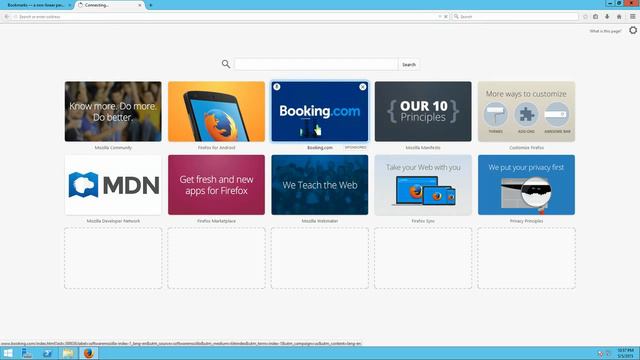Screen dimensions: 640x360
Task: Click the 'Privacy Principles' caption text
Action: pyautogui.click(x=526, y=221)
